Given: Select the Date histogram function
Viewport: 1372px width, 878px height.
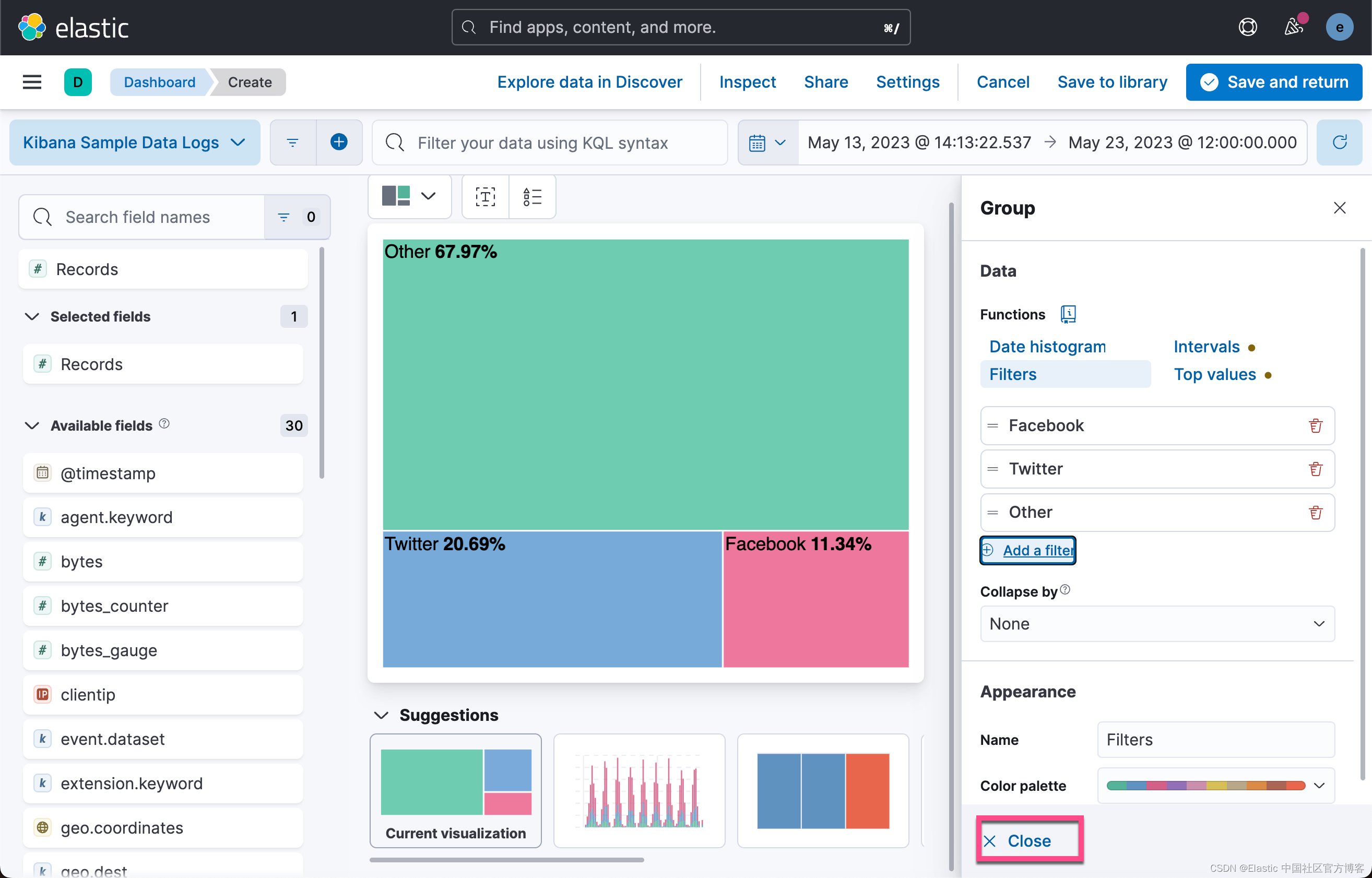Looking at the screenshot, I should point(1047,346).
